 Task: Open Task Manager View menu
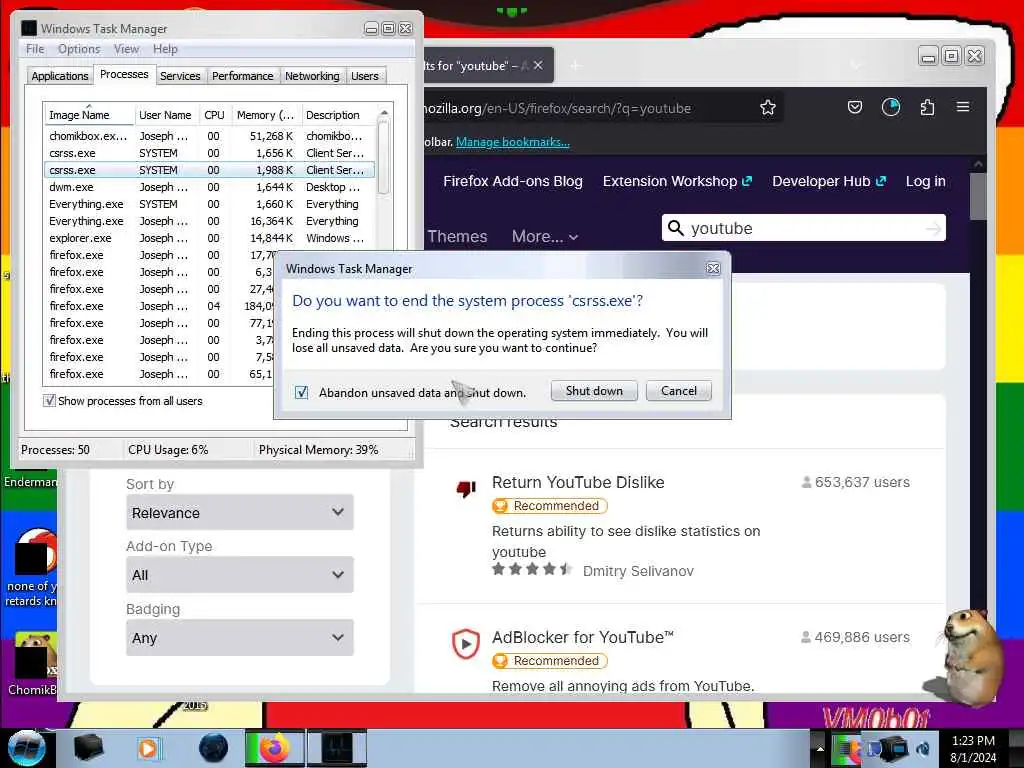point(126,49)
